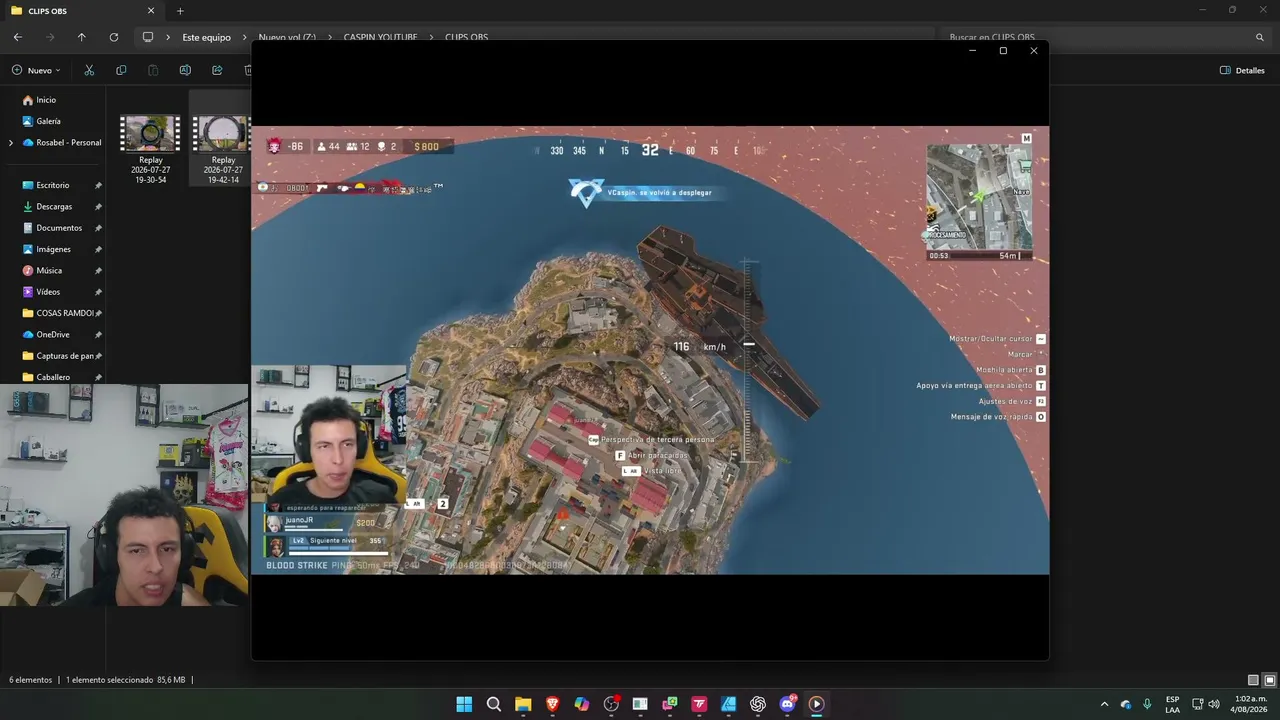Expand the Rosabel - Personal tree node

coord(11,143)
